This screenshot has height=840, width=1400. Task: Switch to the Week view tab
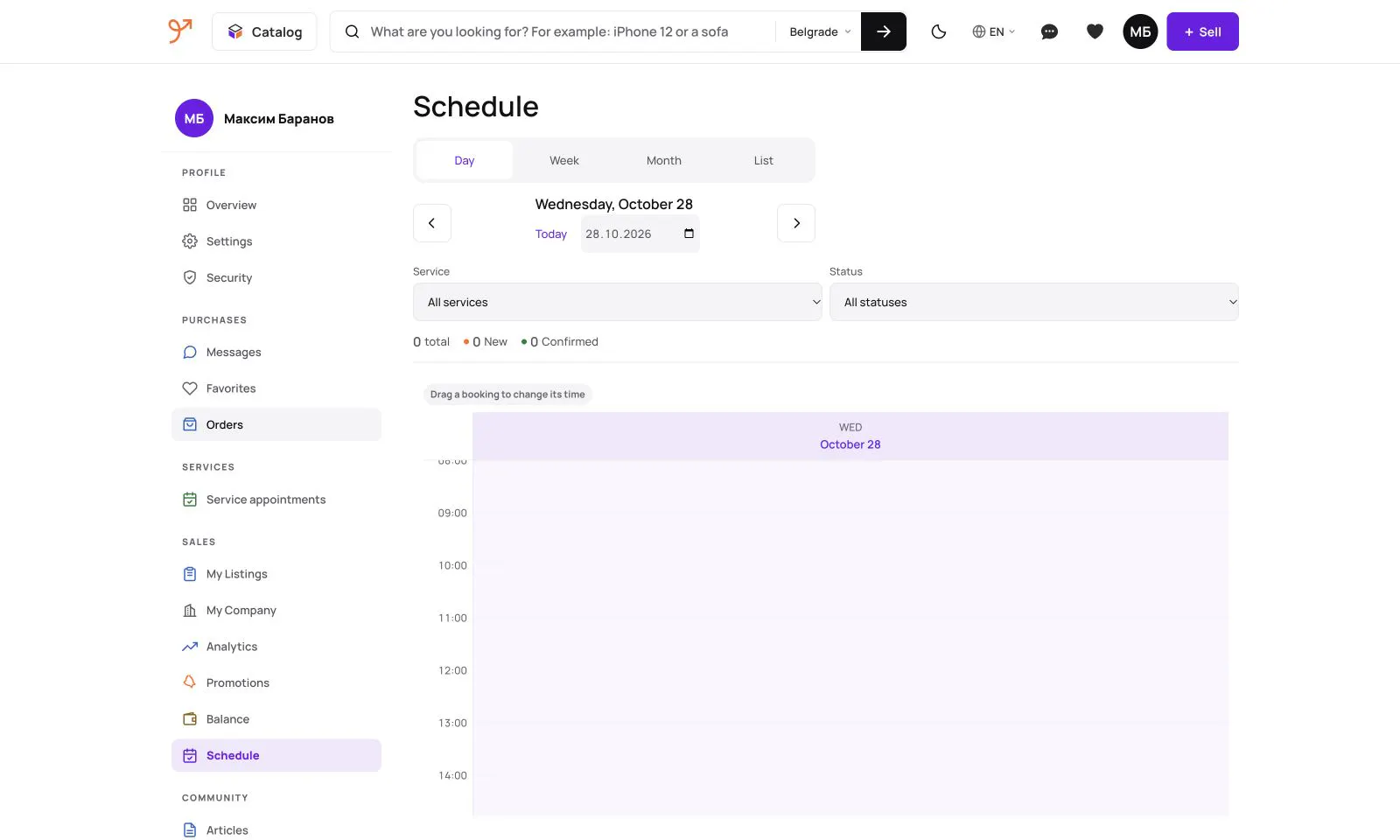point(564,160)
